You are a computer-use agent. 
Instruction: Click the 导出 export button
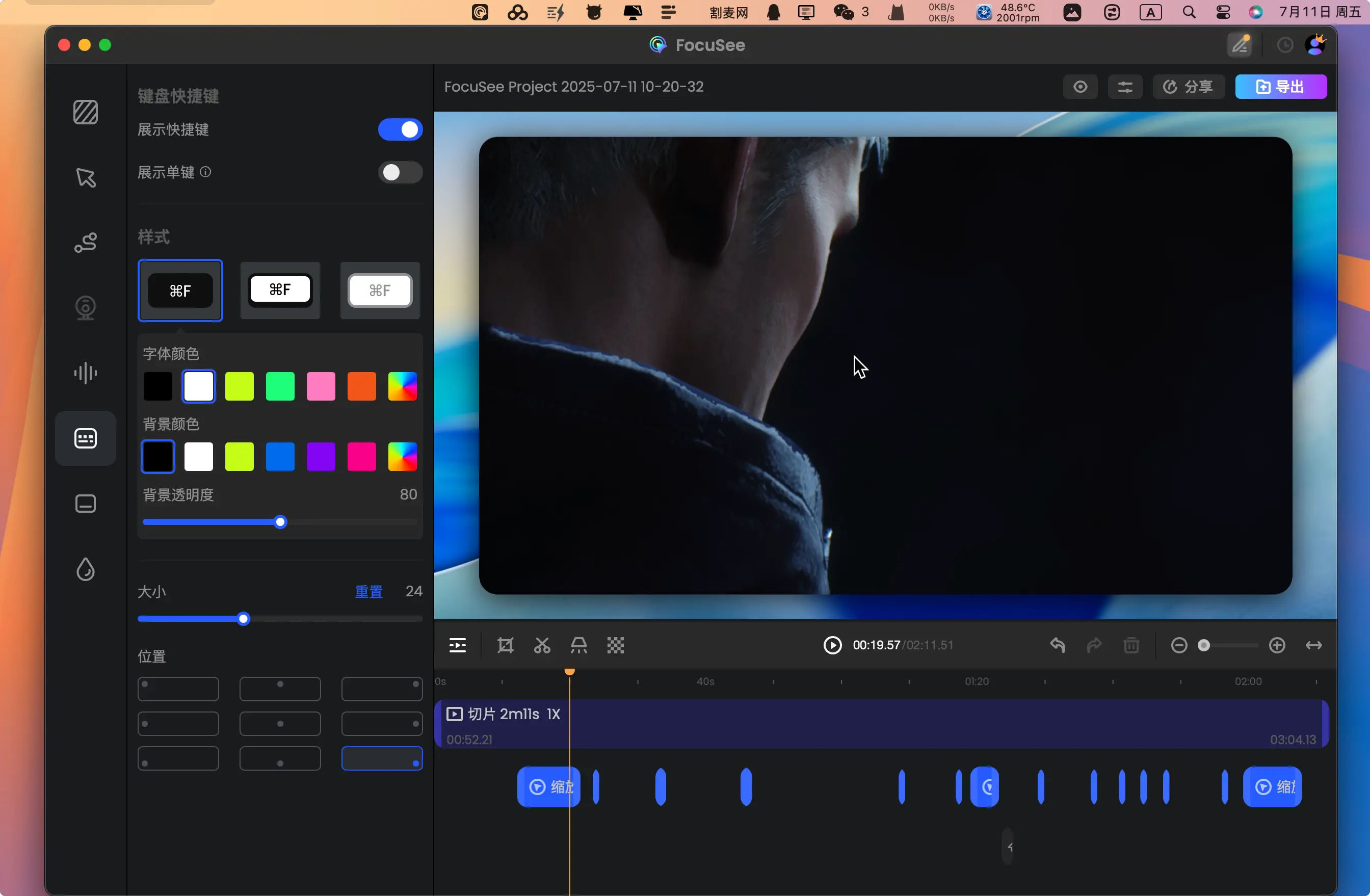(1281, 87)
